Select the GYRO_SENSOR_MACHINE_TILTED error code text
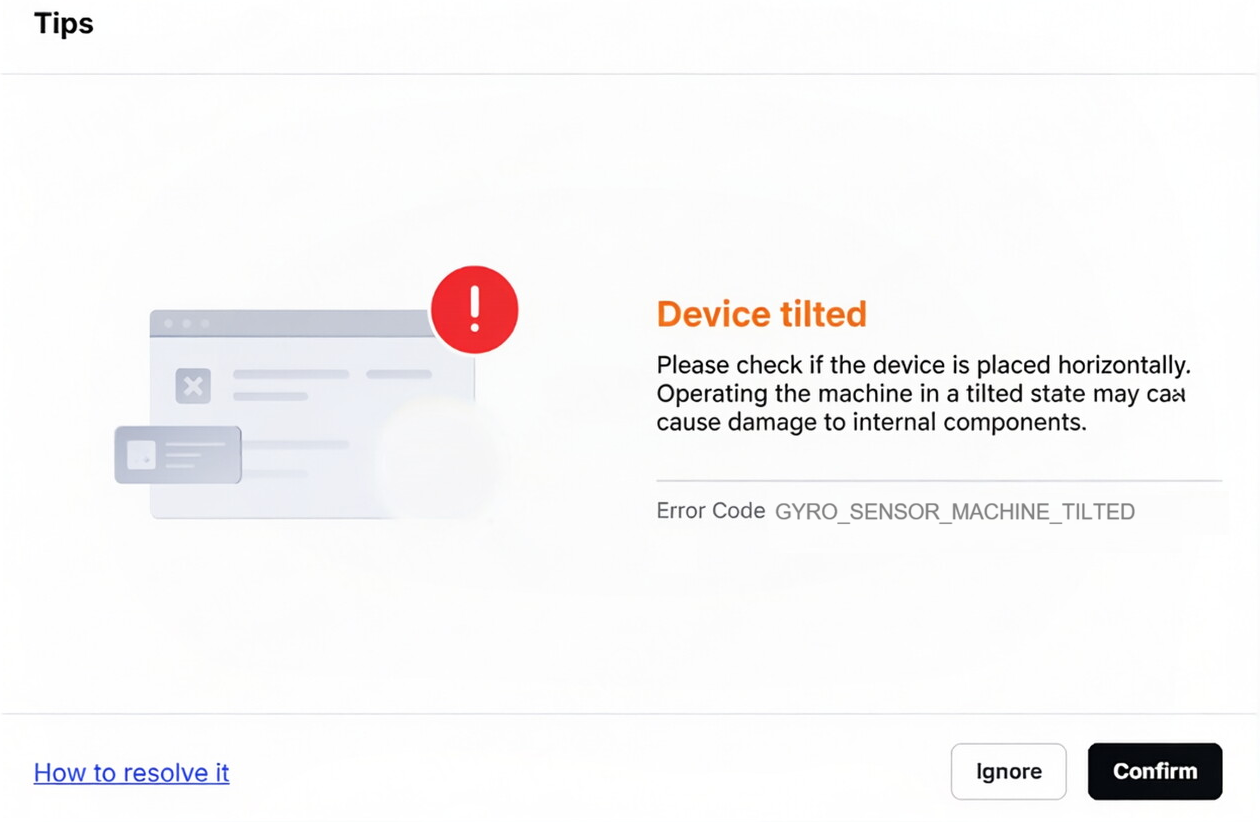This screenshot has width=1260, height=822. [x=955, y=512]
